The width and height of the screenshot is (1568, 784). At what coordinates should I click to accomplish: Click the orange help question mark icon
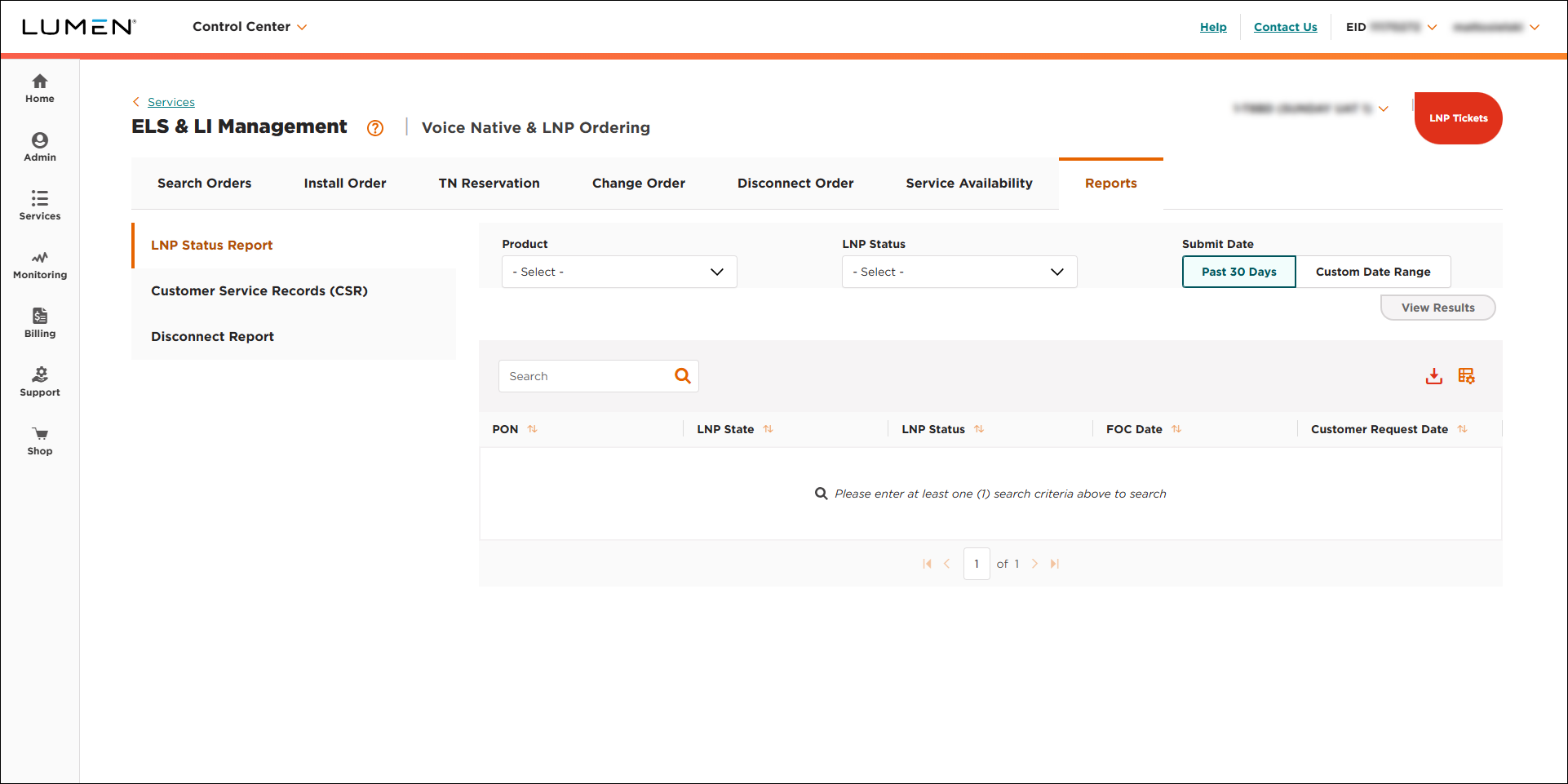click(375, 128)
